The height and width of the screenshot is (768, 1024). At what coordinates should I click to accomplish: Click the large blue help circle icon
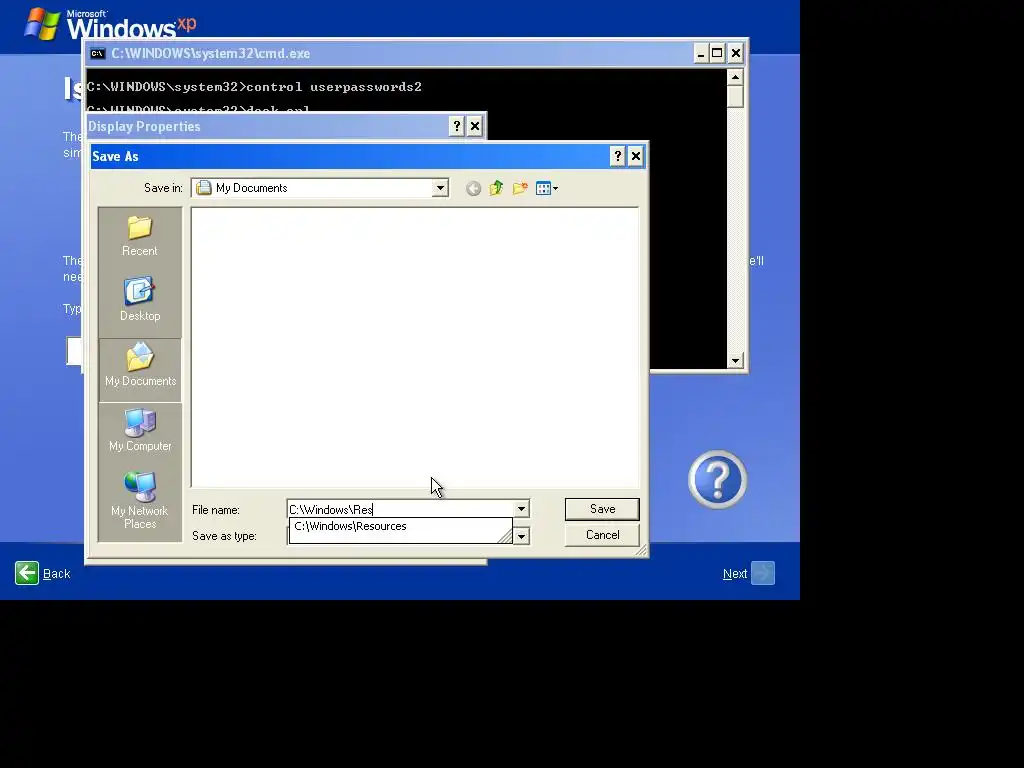pos(717,479)
